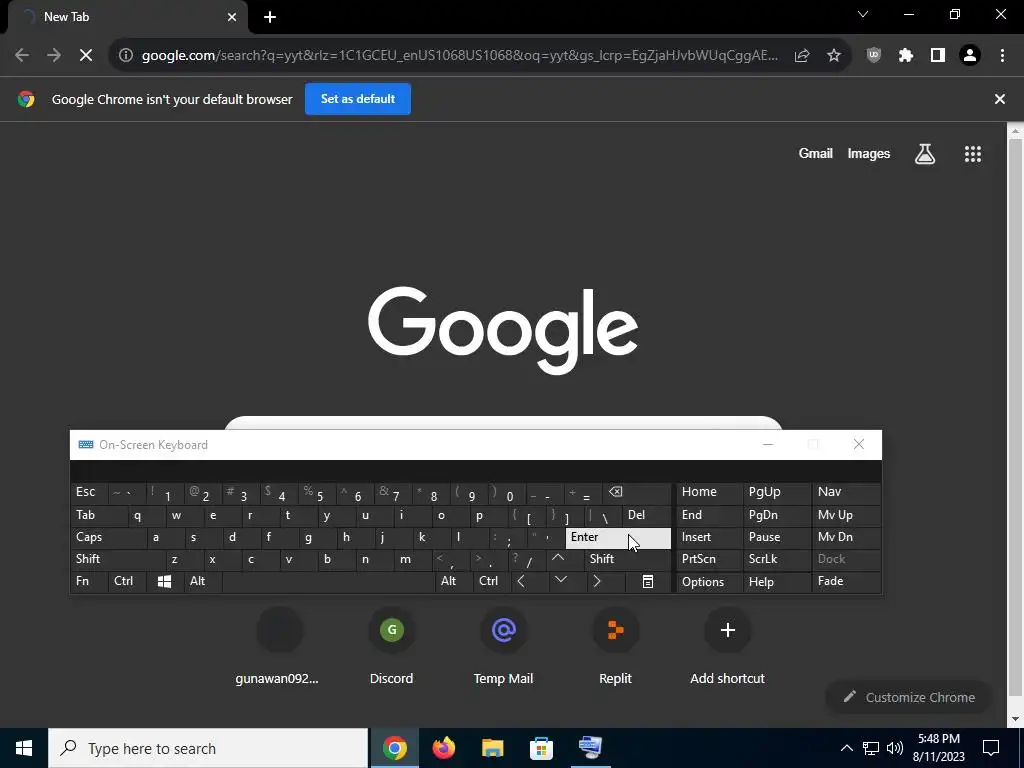The width and height of the screenshot is (1024, 768).
Task: Open Google Images link
Action: (869, 153)
